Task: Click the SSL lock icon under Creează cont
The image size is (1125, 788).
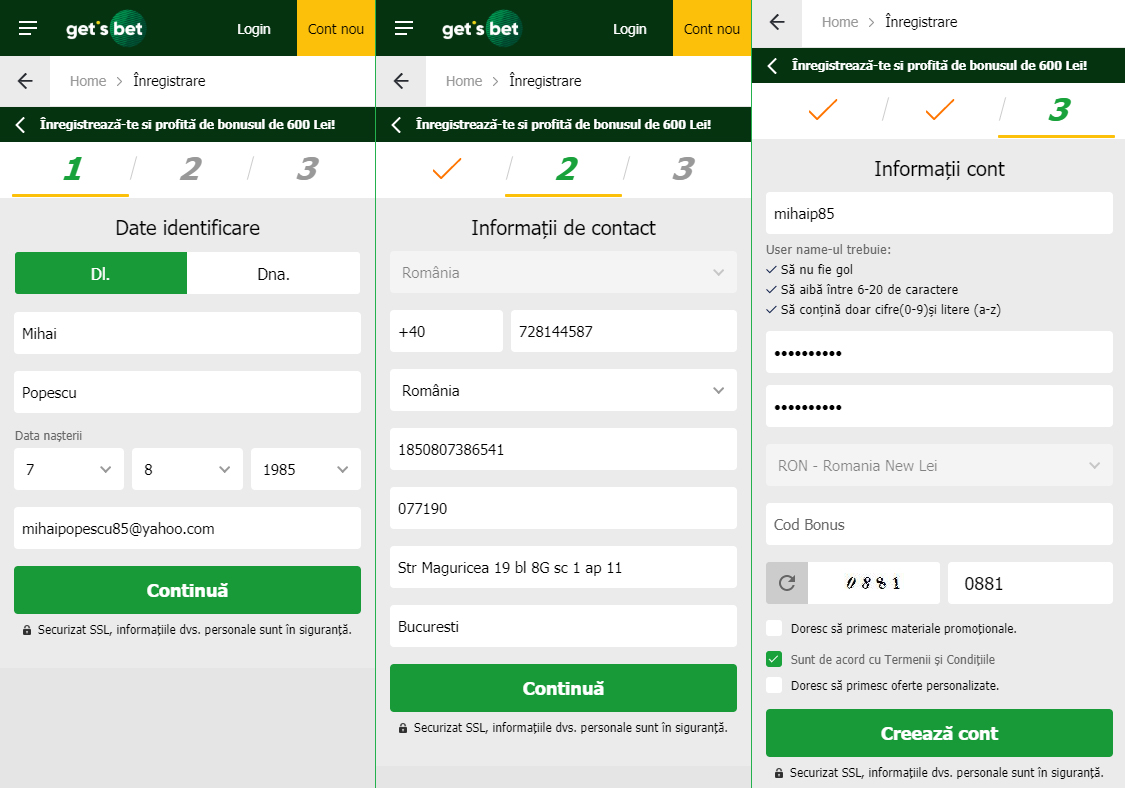Action: (x=779, y=772)
